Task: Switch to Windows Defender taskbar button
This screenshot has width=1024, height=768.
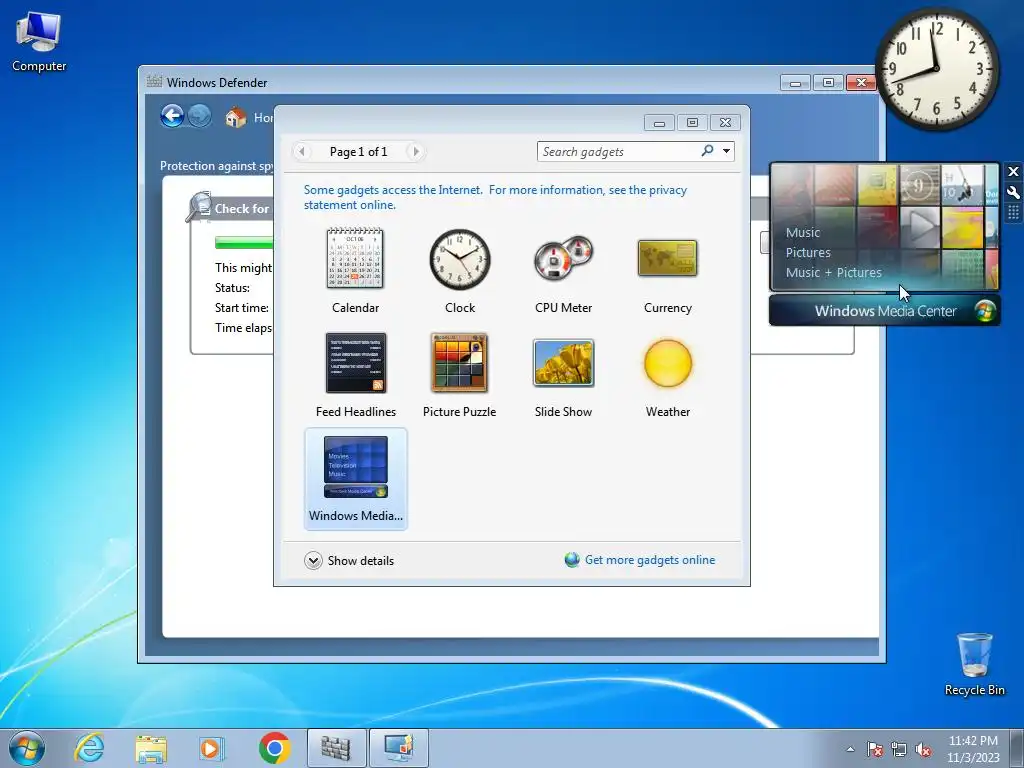Action: 336,748
